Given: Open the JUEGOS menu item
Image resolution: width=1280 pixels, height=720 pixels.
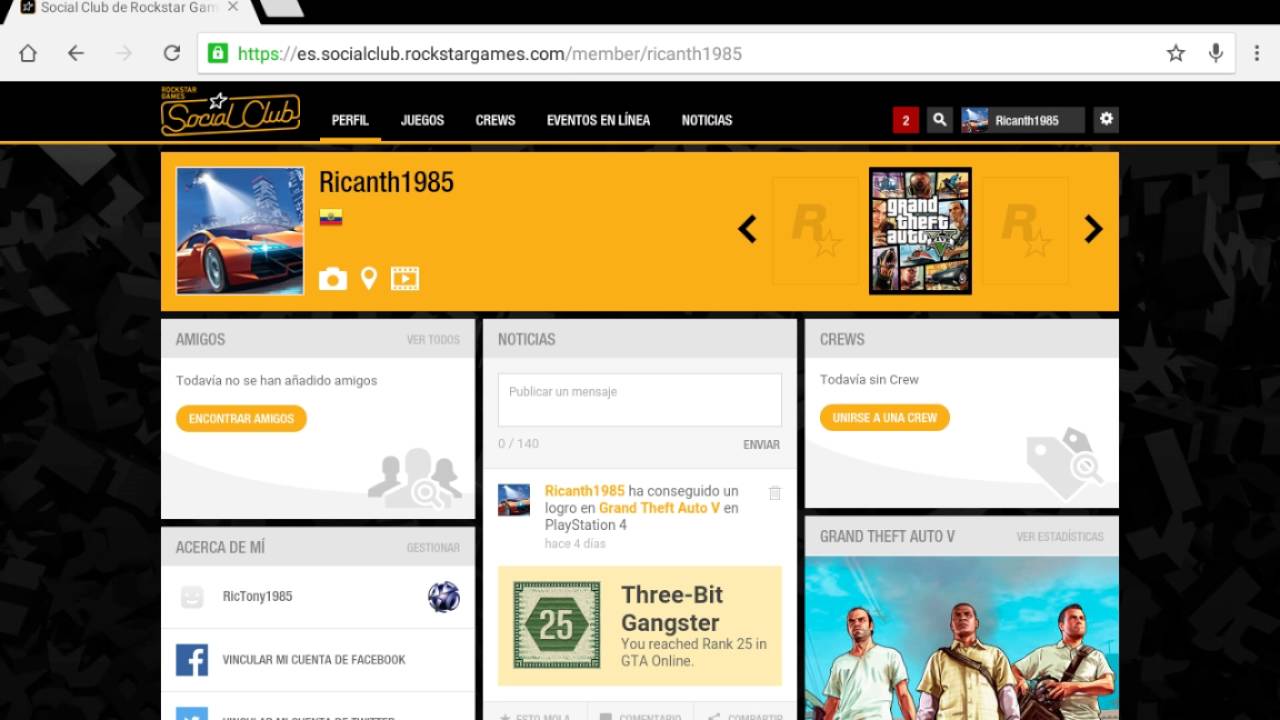Looking at the screenshot, I should 422,120.
